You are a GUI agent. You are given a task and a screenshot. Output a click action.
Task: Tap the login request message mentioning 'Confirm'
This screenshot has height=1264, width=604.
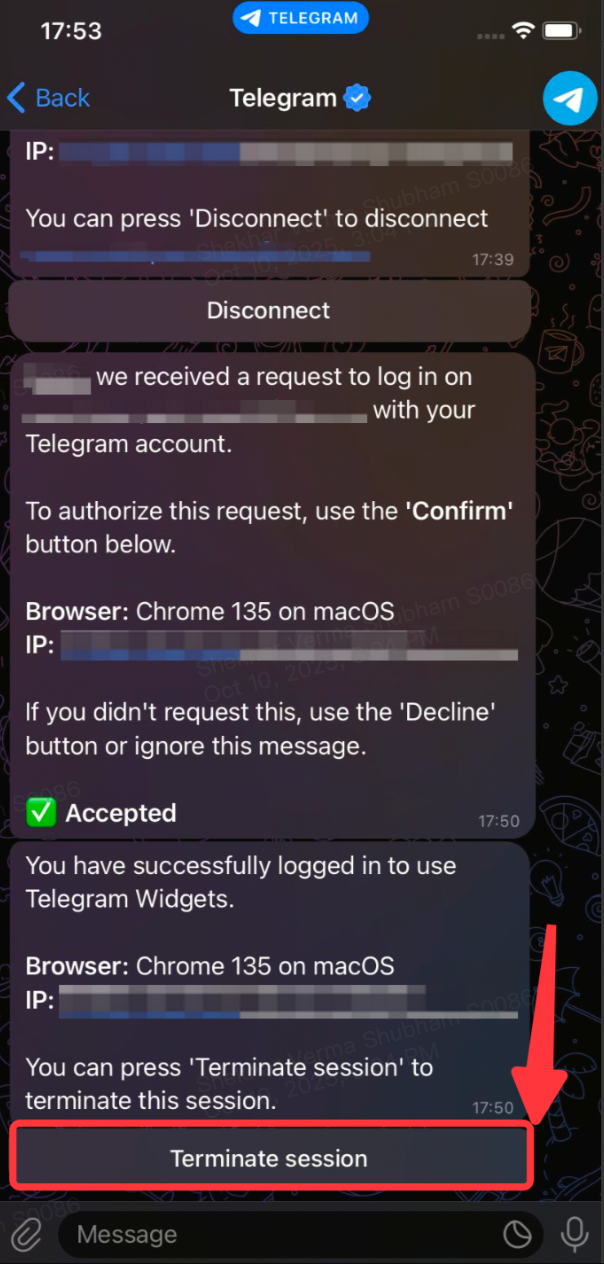(269, 595)
